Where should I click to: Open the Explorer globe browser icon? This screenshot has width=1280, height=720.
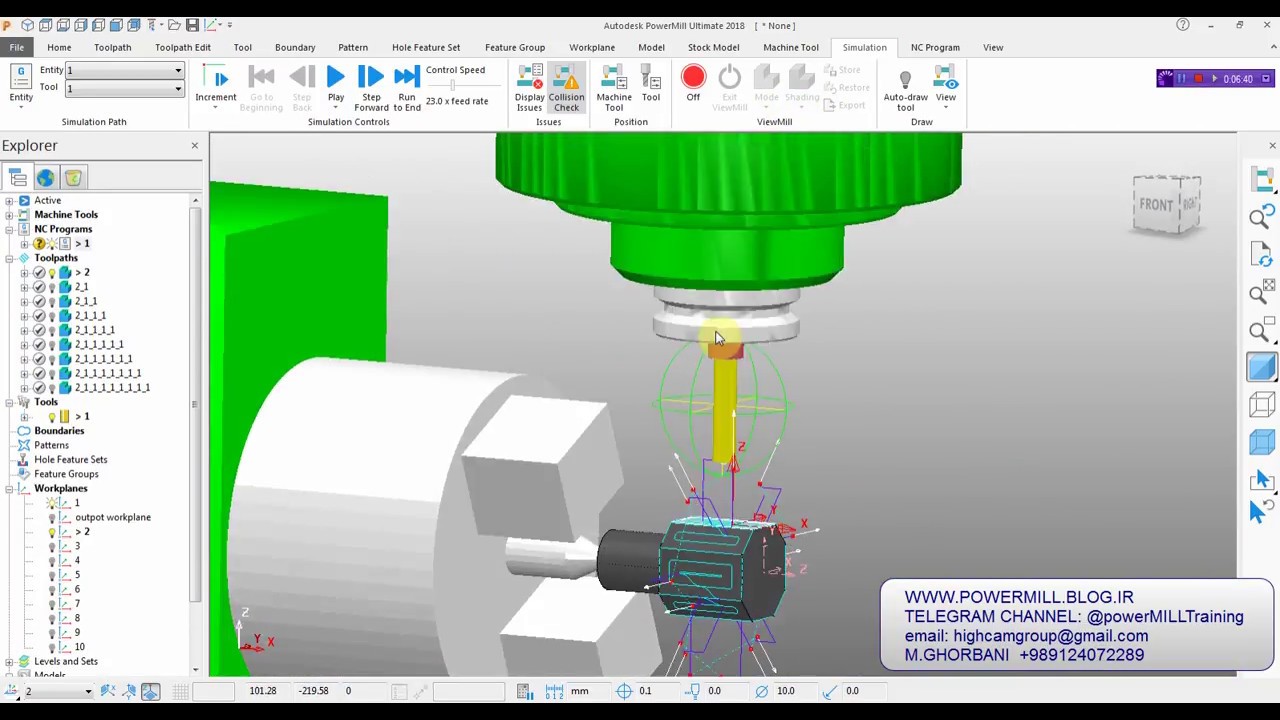tap(45, 178)
